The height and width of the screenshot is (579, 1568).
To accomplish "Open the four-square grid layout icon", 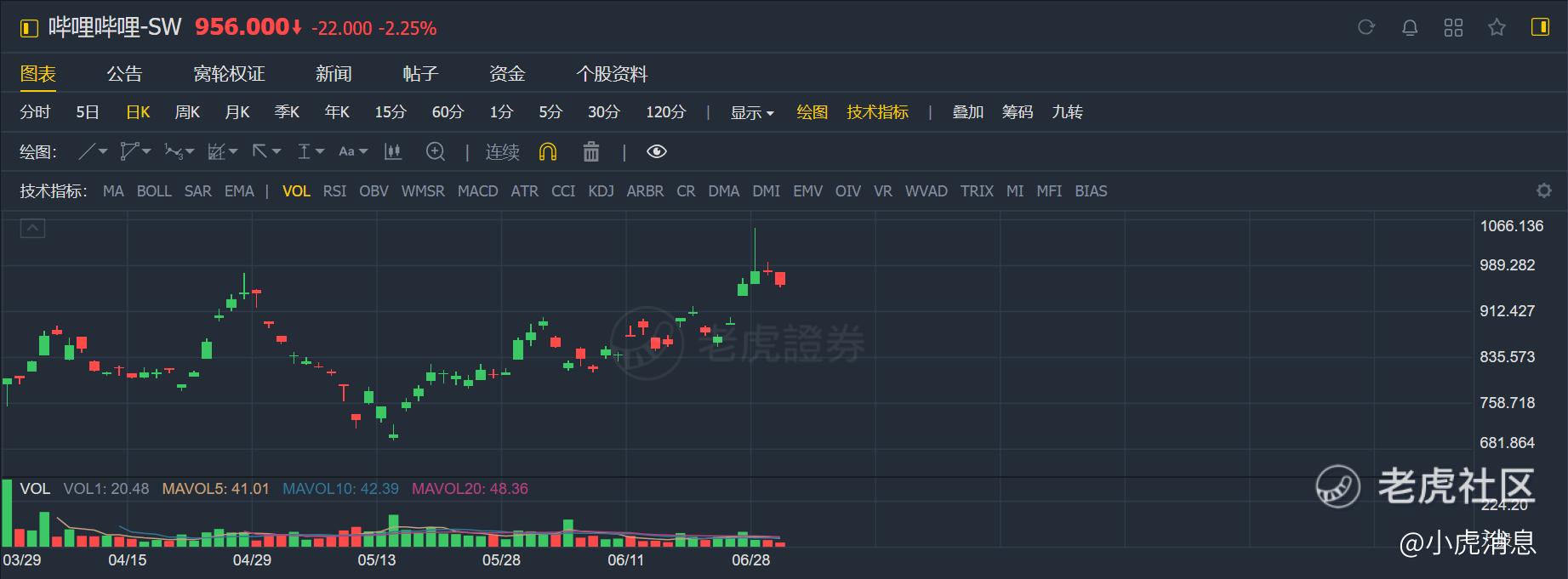I will pyautogui.click(x=1453, y=27).
